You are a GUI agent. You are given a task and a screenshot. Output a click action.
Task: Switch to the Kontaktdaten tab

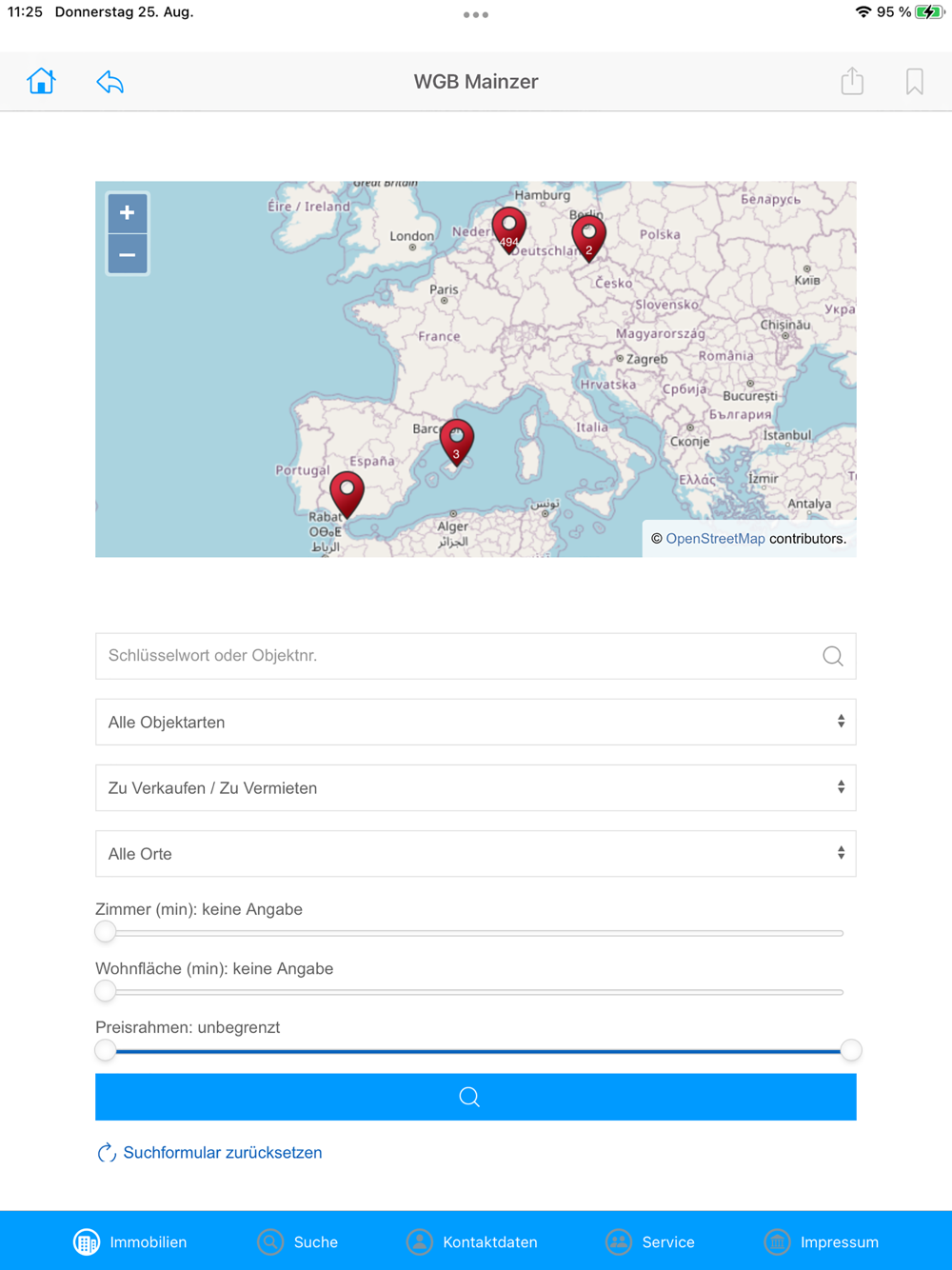472,1241
